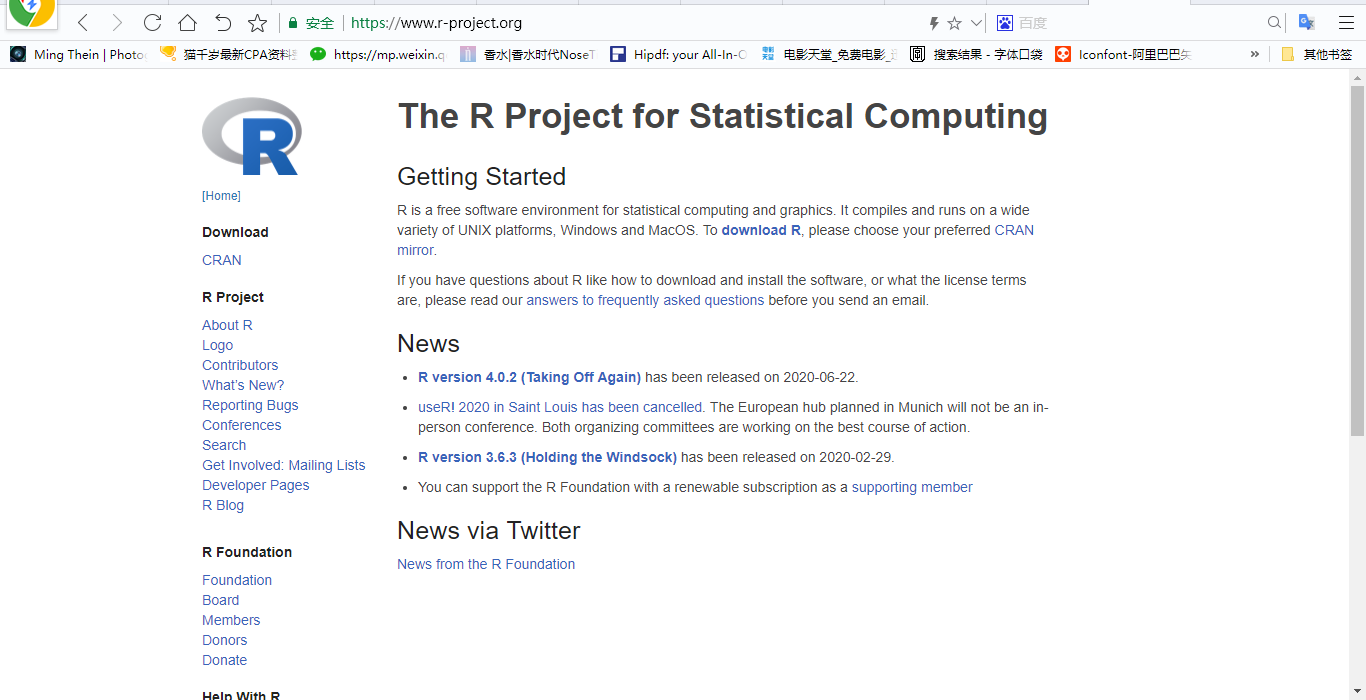Click the green security lock icon
This screenshot has width=1366, height=700.
coord(292,23)
